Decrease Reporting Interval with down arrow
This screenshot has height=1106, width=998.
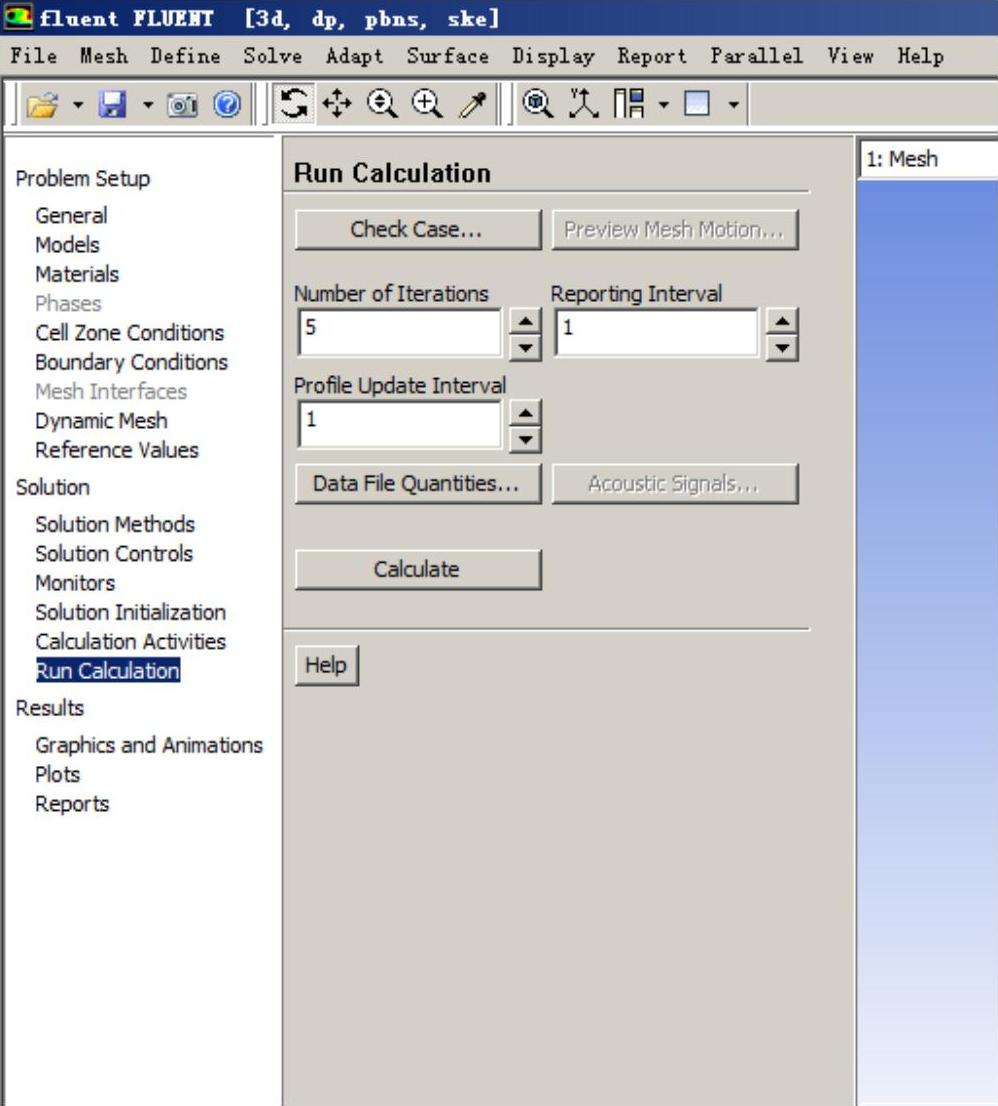coord(782,348)
